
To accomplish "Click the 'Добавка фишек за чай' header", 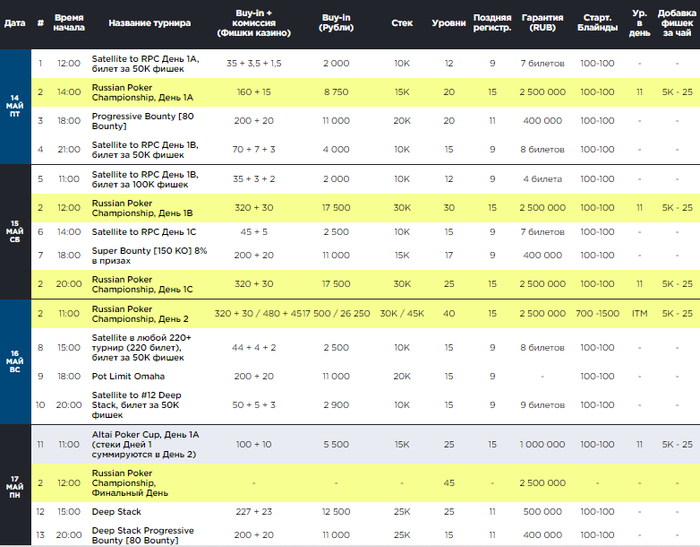I will 677,23.
